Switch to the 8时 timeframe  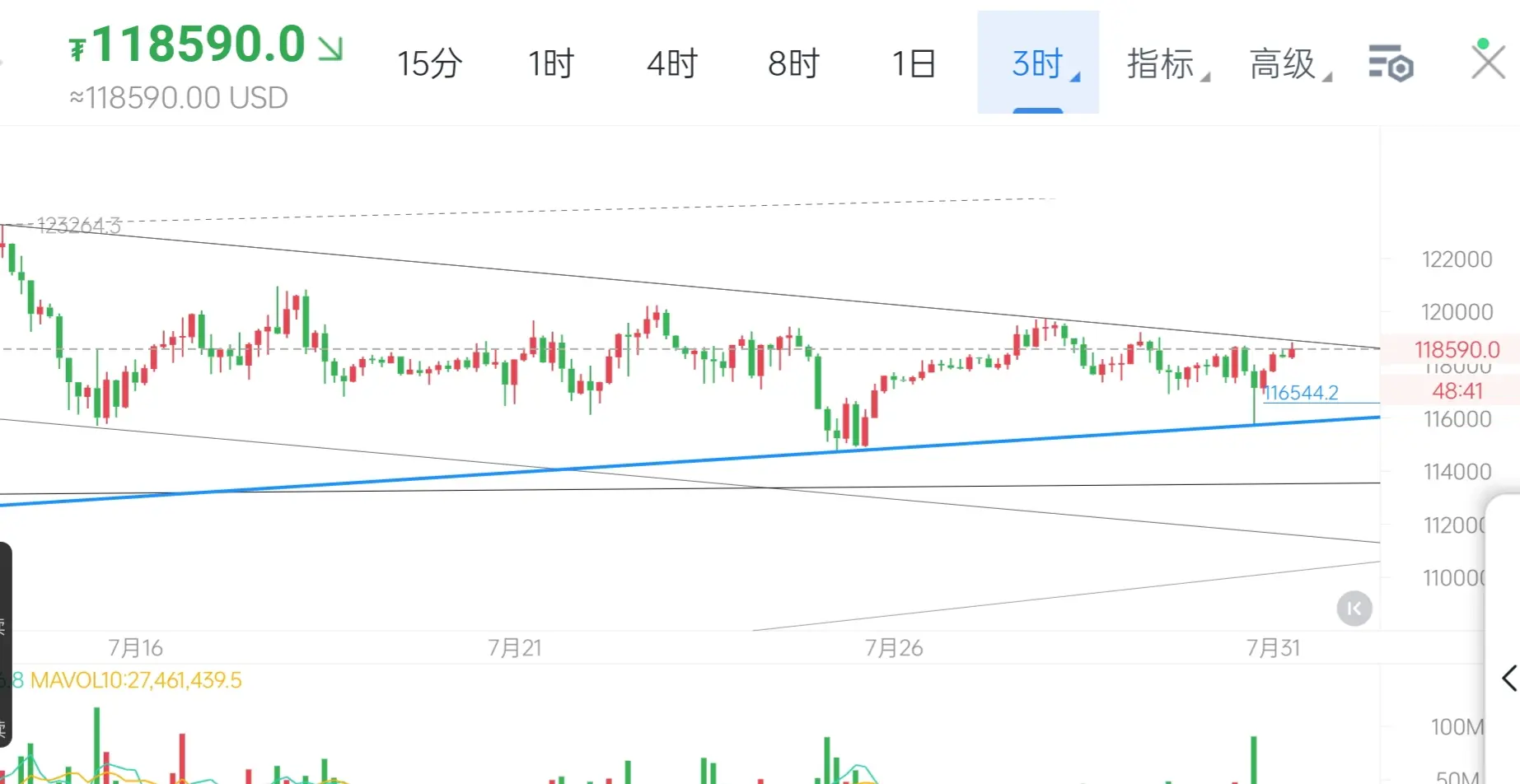pos(793,63)
